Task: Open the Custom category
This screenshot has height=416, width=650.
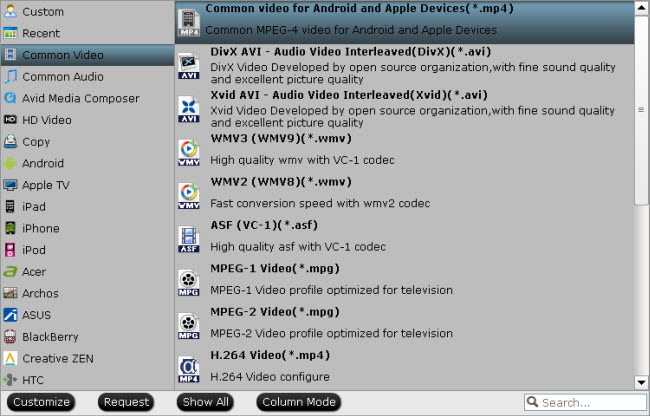Action: click(87, 11)
